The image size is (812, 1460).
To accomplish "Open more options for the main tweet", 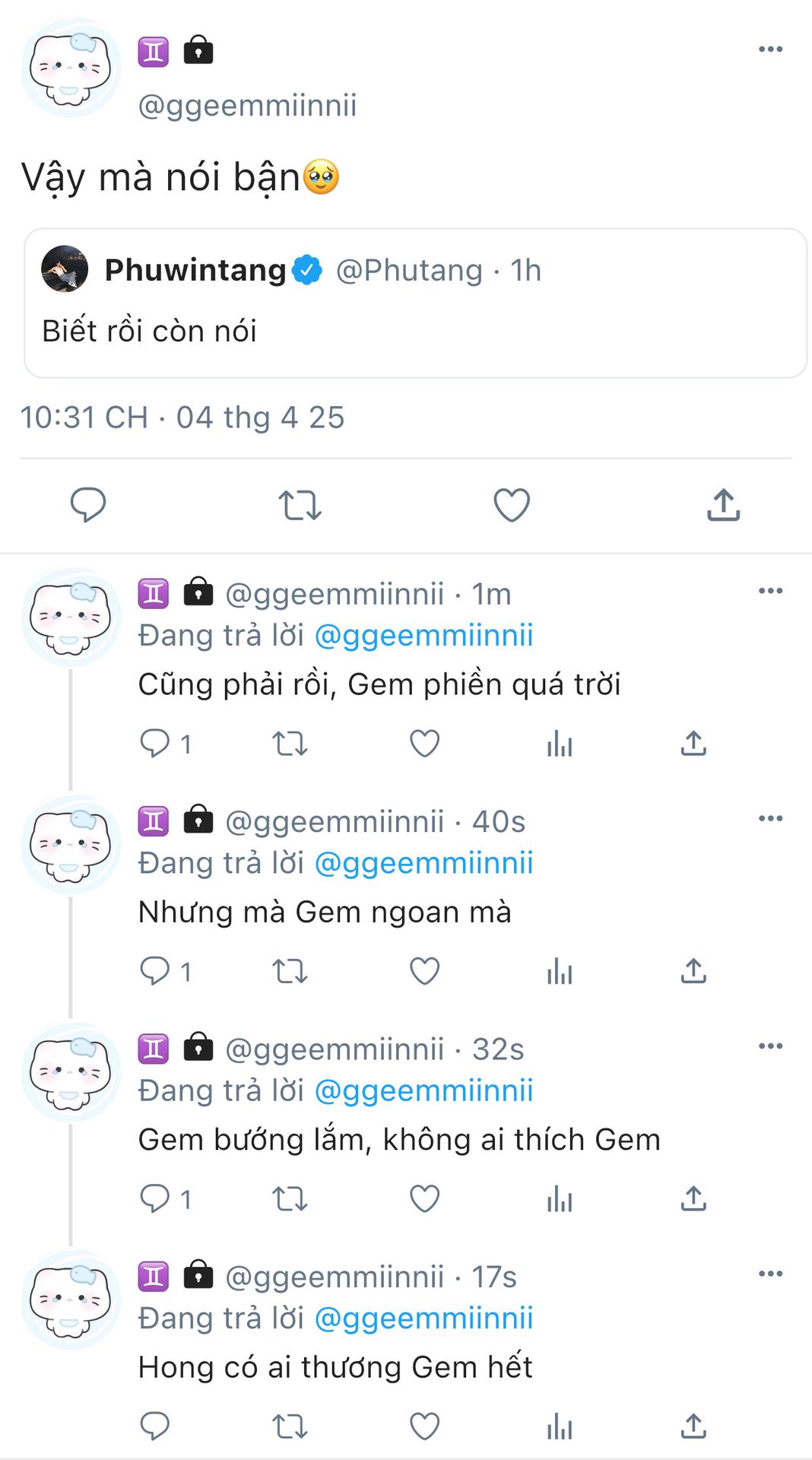I will (x=770, y=50).
